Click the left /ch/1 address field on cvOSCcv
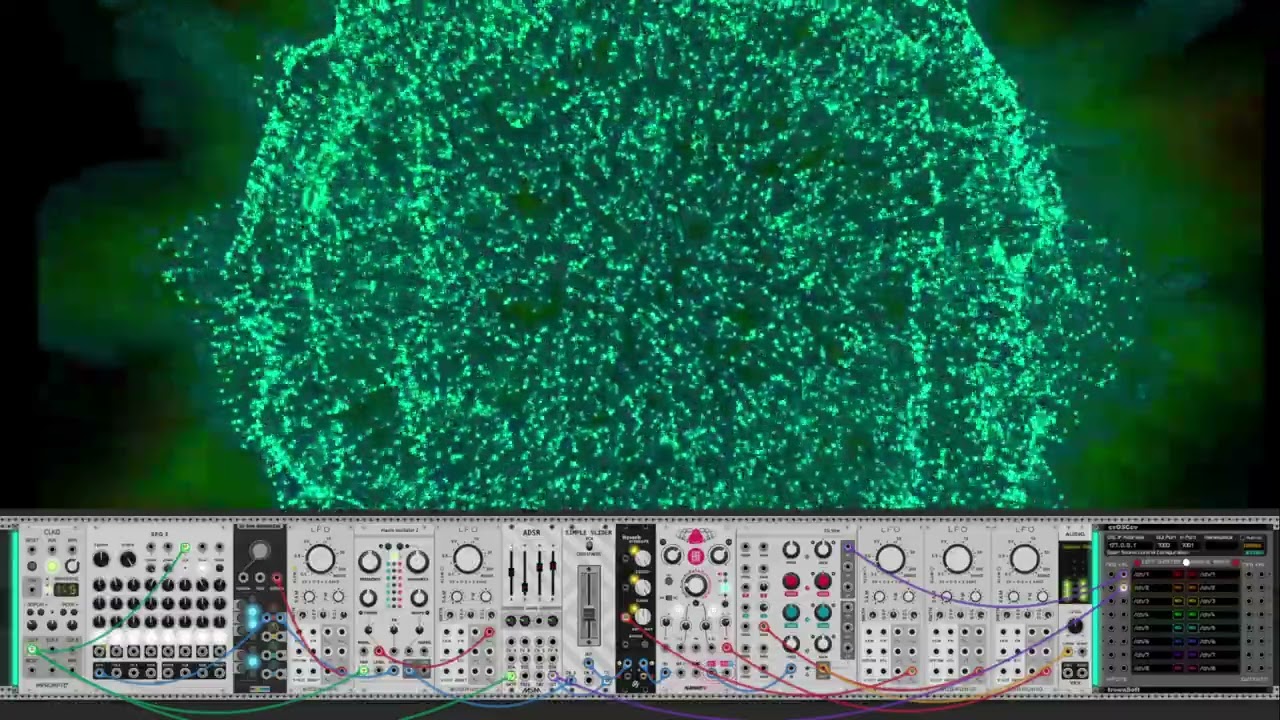 [1152, 574]
